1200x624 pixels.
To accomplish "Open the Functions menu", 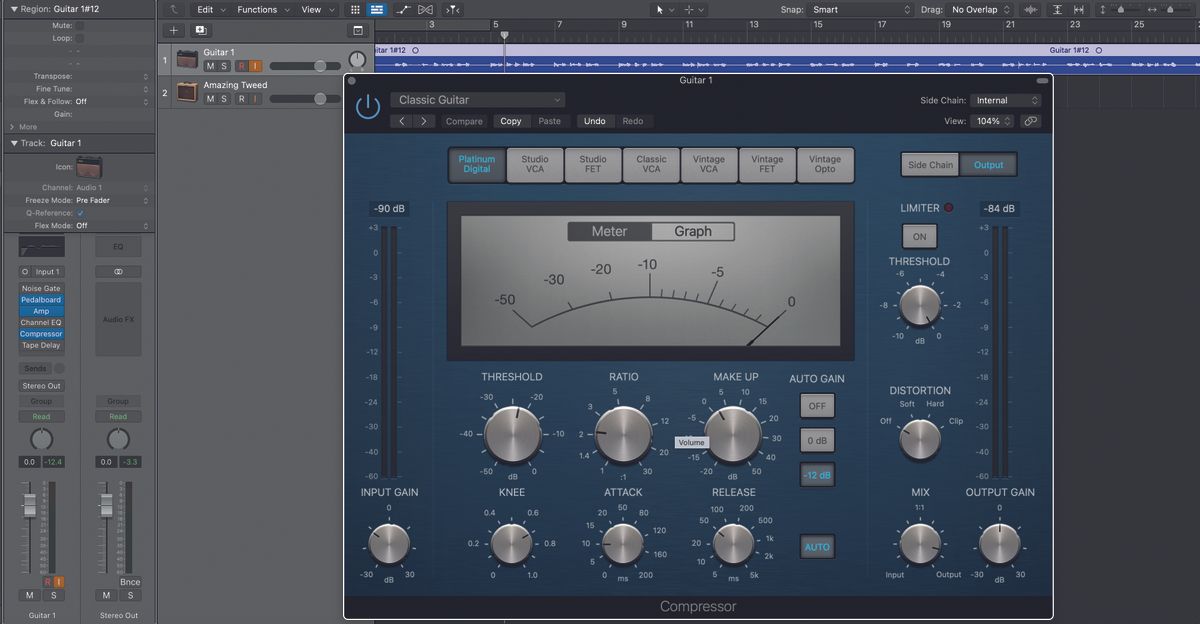I will tap(259, 9).
